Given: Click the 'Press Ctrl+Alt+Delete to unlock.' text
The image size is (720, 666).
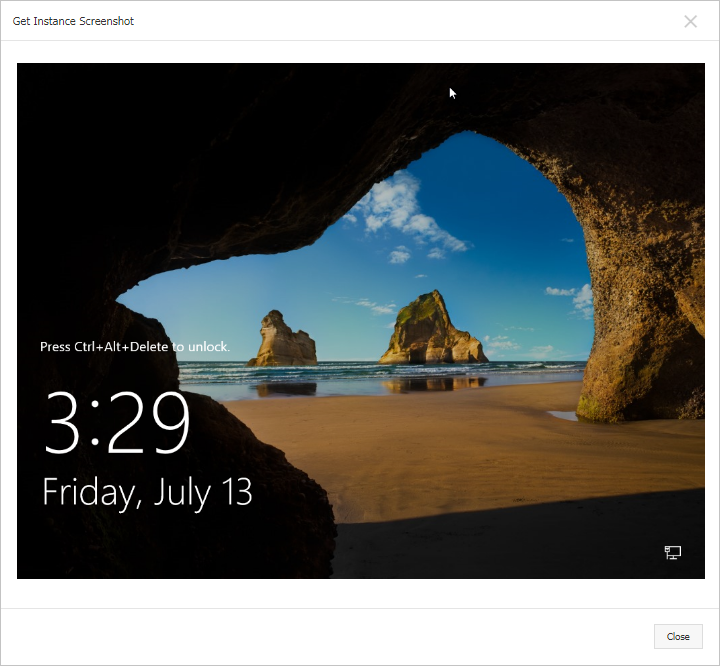Looking at the screenshot, I should (135, 347).
